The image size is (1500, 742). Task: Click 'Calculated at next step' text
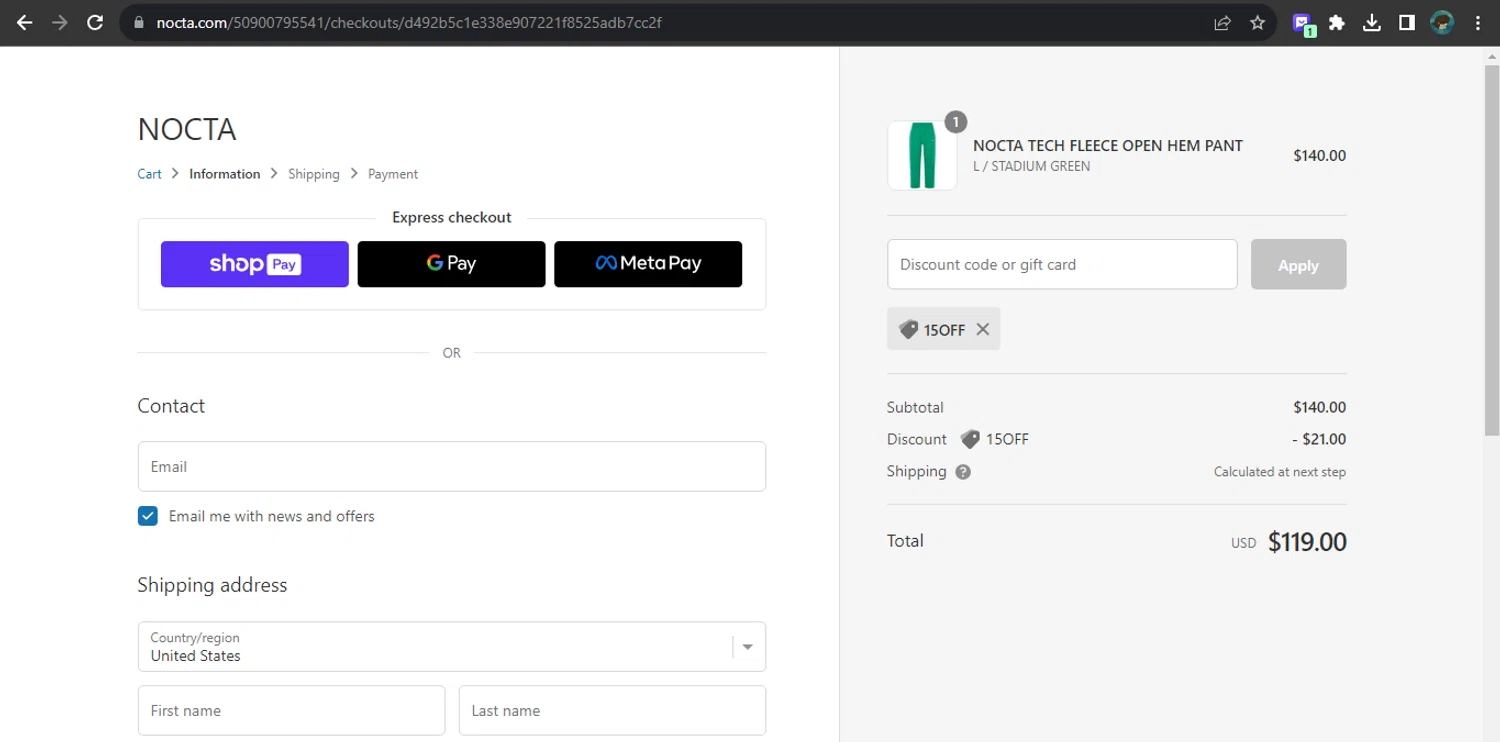click(x=1280, y=472)
